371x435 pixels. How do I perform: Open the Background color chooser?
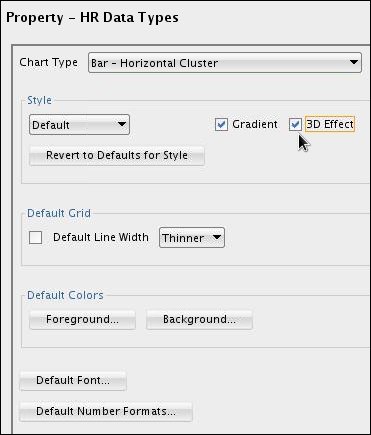199,319
